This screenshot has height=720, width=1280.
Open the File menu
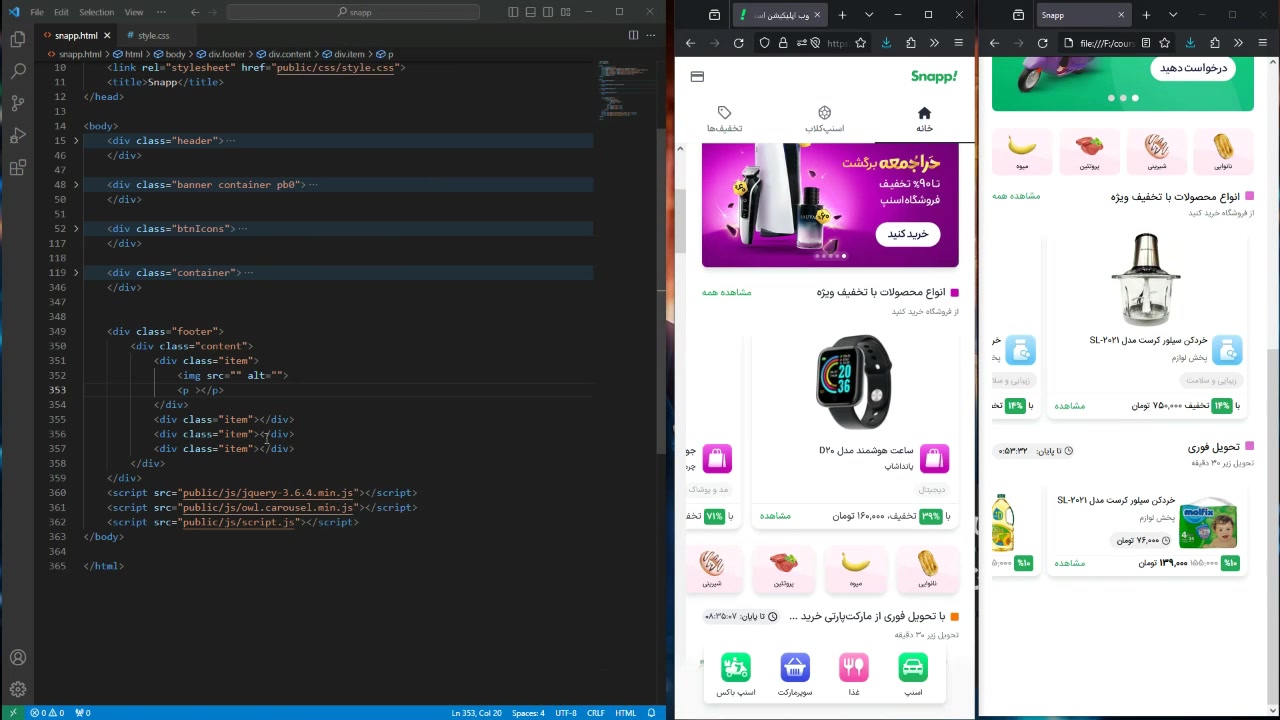pyautogui.click(x=37, y=12)
